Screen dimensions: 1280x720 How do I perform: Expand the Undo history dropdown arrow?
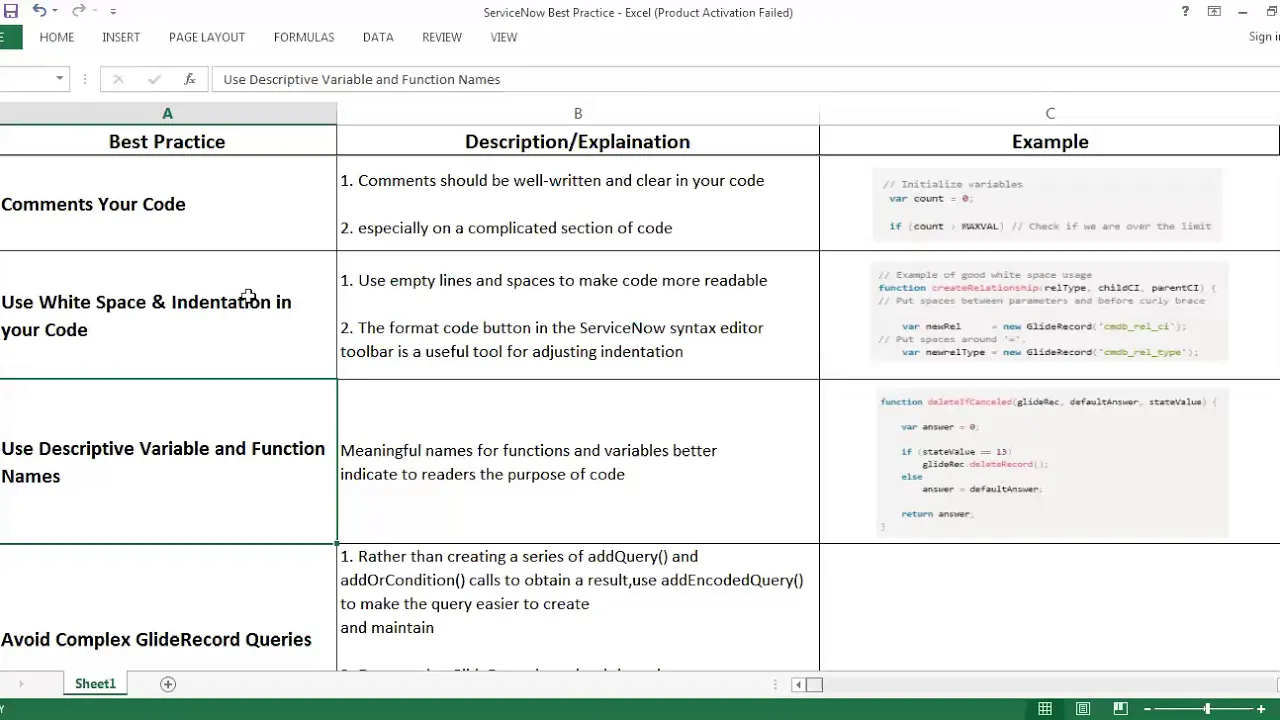[x=54, y=11]
